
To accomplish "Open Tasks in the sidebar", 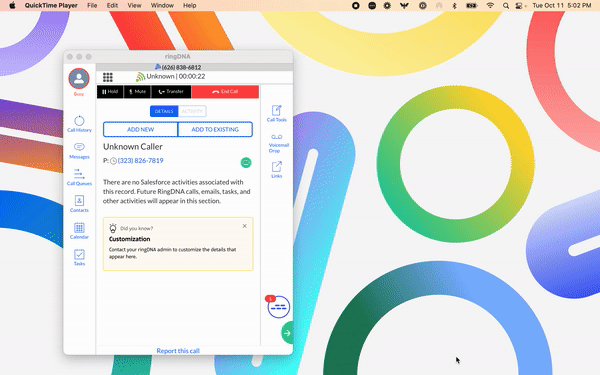I will 79,257.
